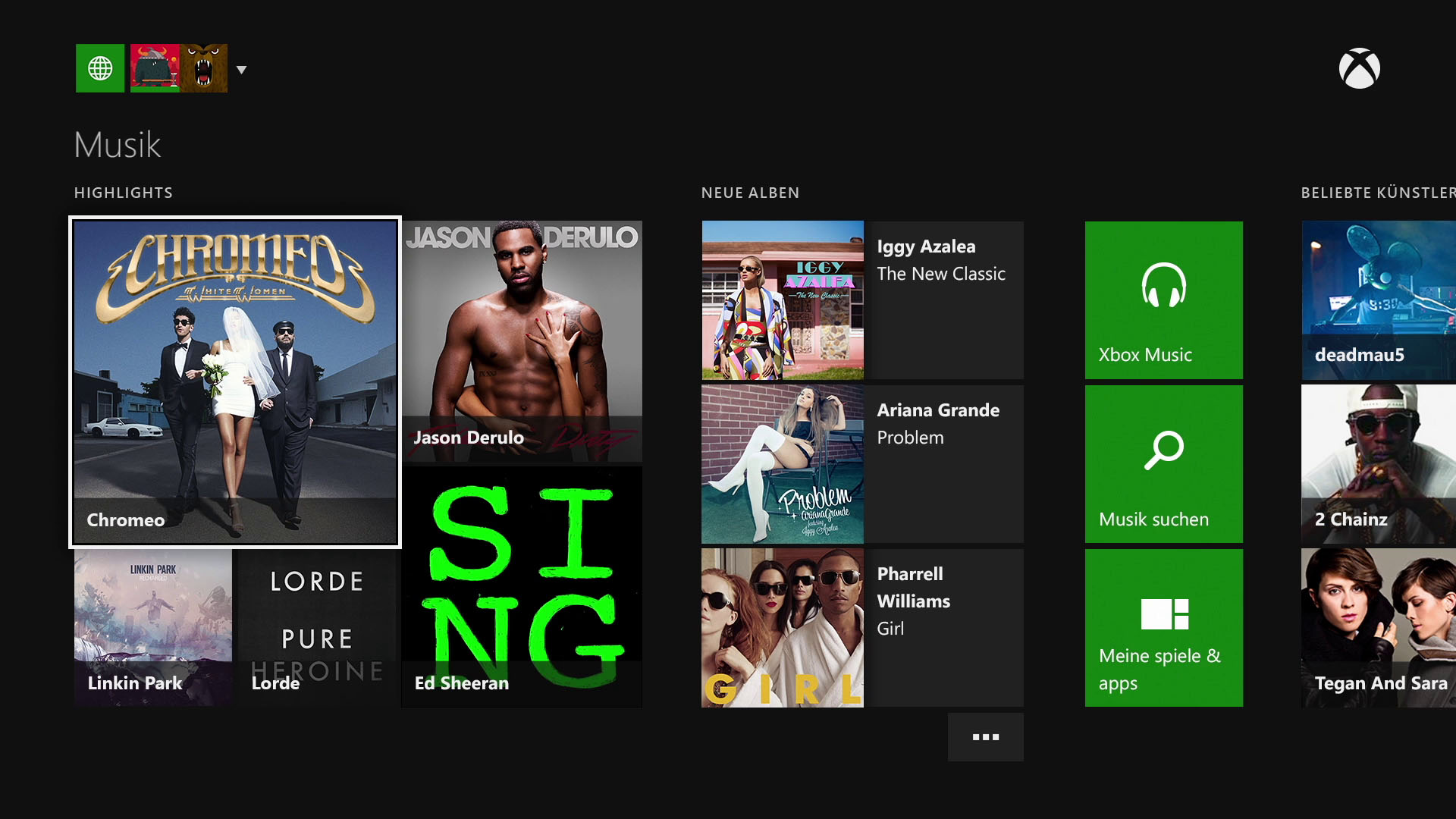Open the Jason Derulo tile
Image resolution: width=1456 pixels, height=819 pixels.
point(522,341)
